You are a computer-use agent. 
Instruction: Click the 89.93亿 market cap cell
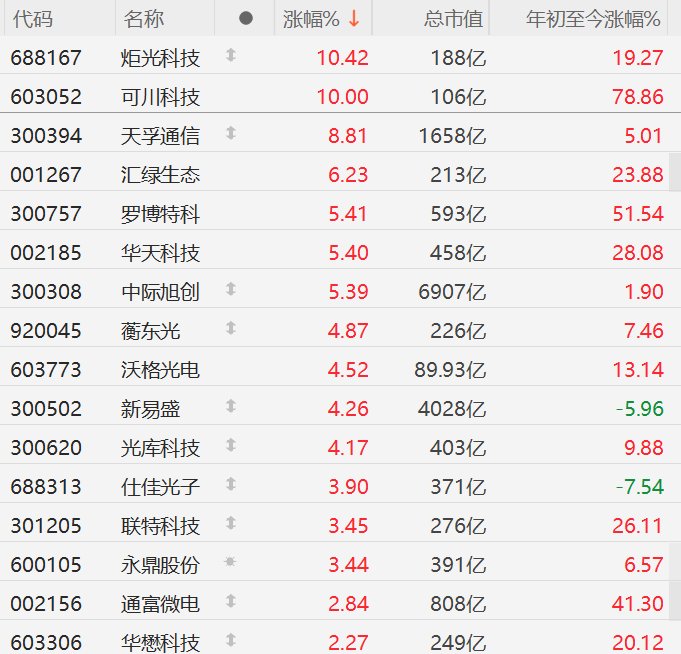click(450, 370)
